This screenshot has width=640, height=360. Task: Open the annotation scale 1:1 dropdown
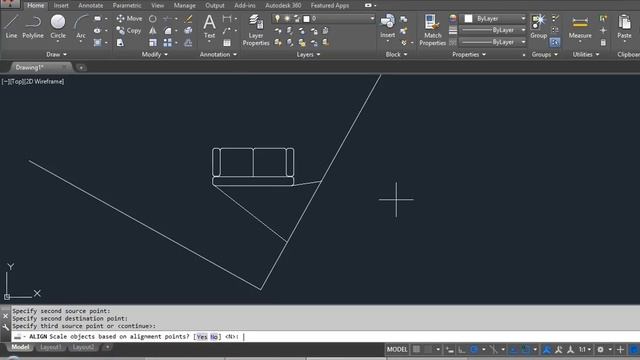pos(585,349)
